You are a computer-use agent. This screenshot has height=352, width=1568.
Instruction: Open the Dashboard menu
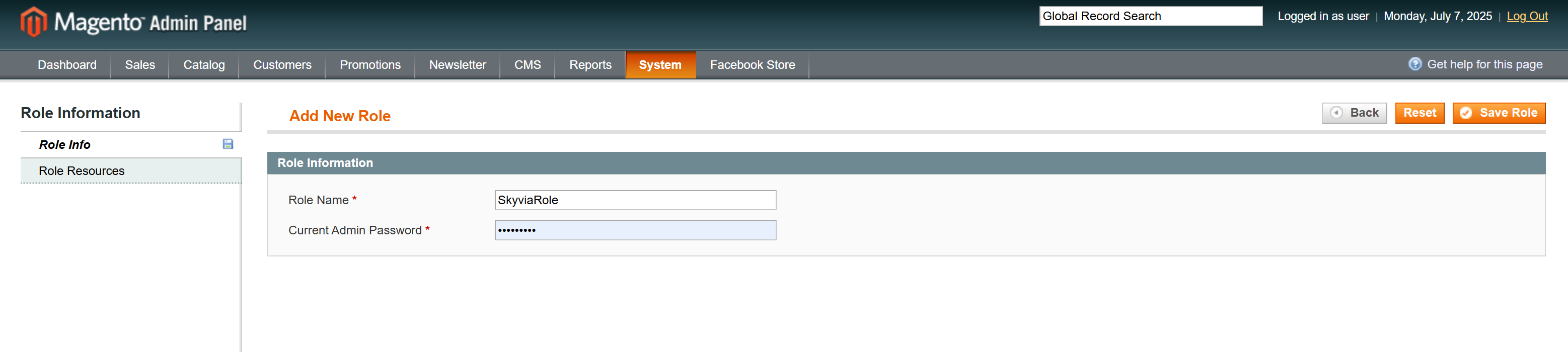pyautogui.click(x=67, y=64)
